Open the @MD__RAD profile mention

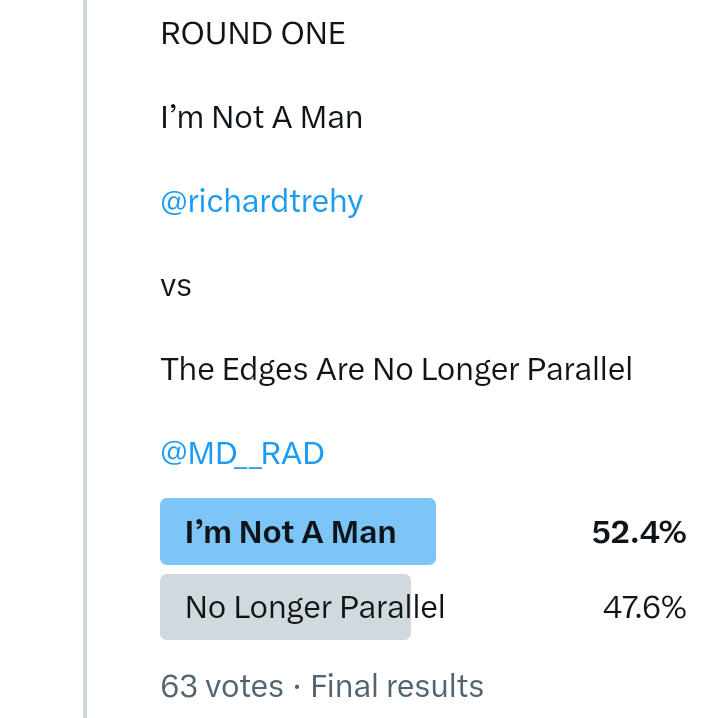point(242,453)
